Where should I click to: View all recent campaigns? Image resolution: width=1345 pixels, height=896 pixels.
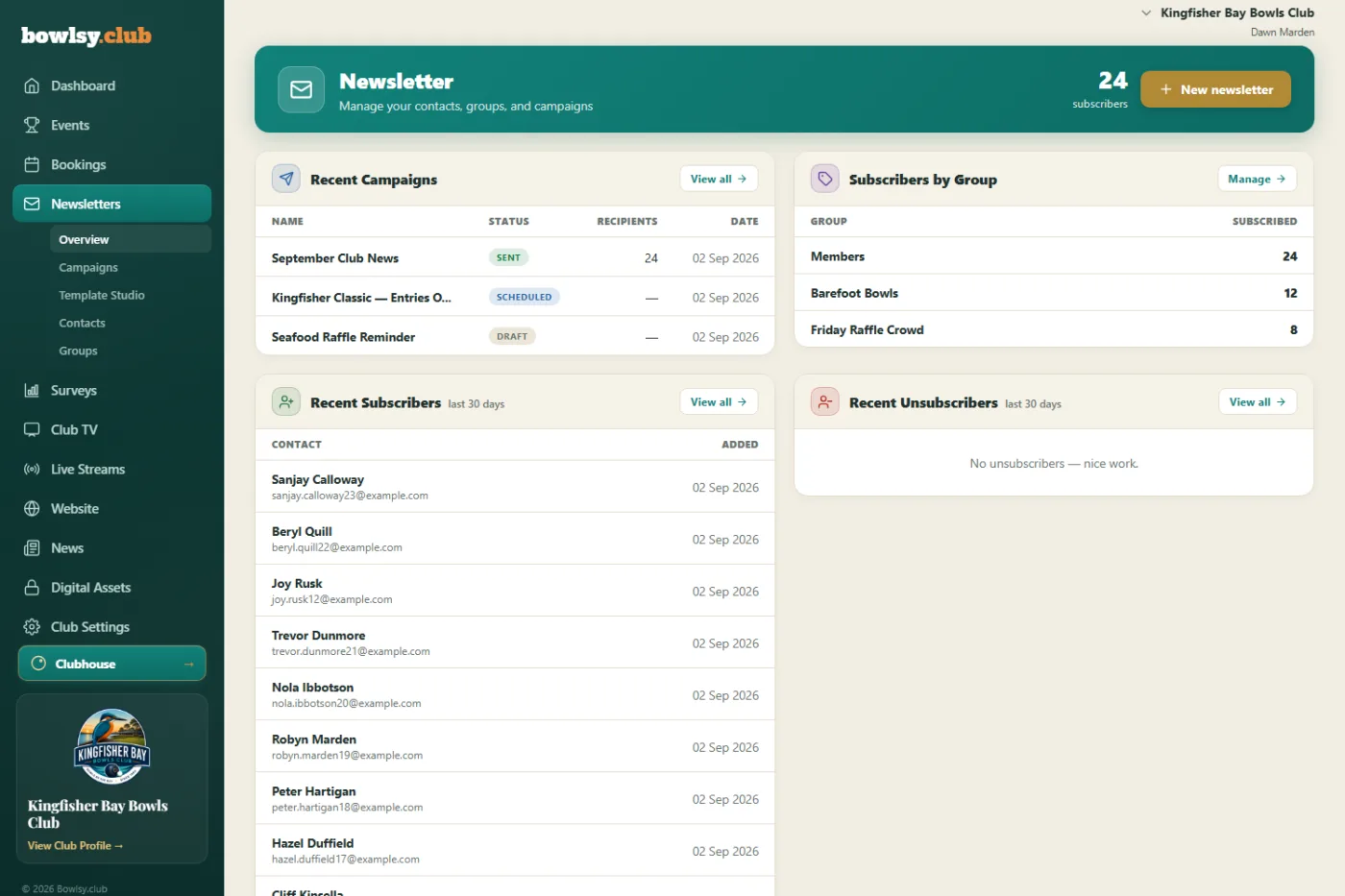click(719, 179)
